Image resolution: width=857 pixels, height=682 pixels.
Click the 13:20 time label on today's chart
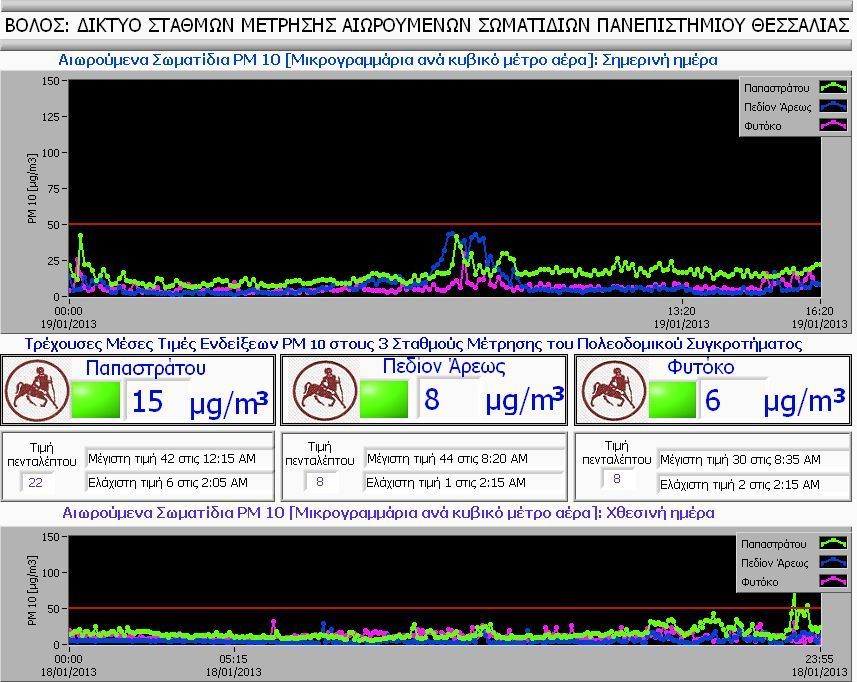[x=682, y=311]
